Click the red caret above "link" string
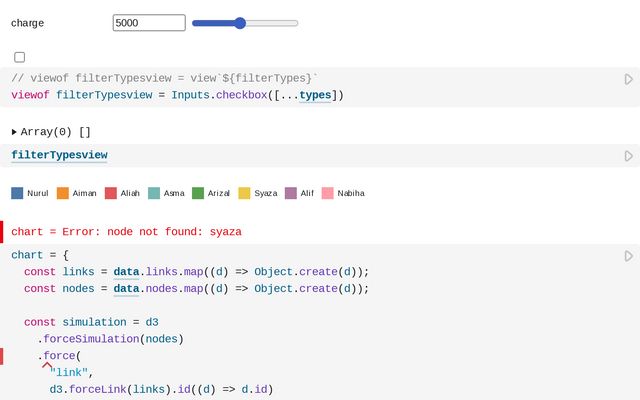 tap(46, 366)
